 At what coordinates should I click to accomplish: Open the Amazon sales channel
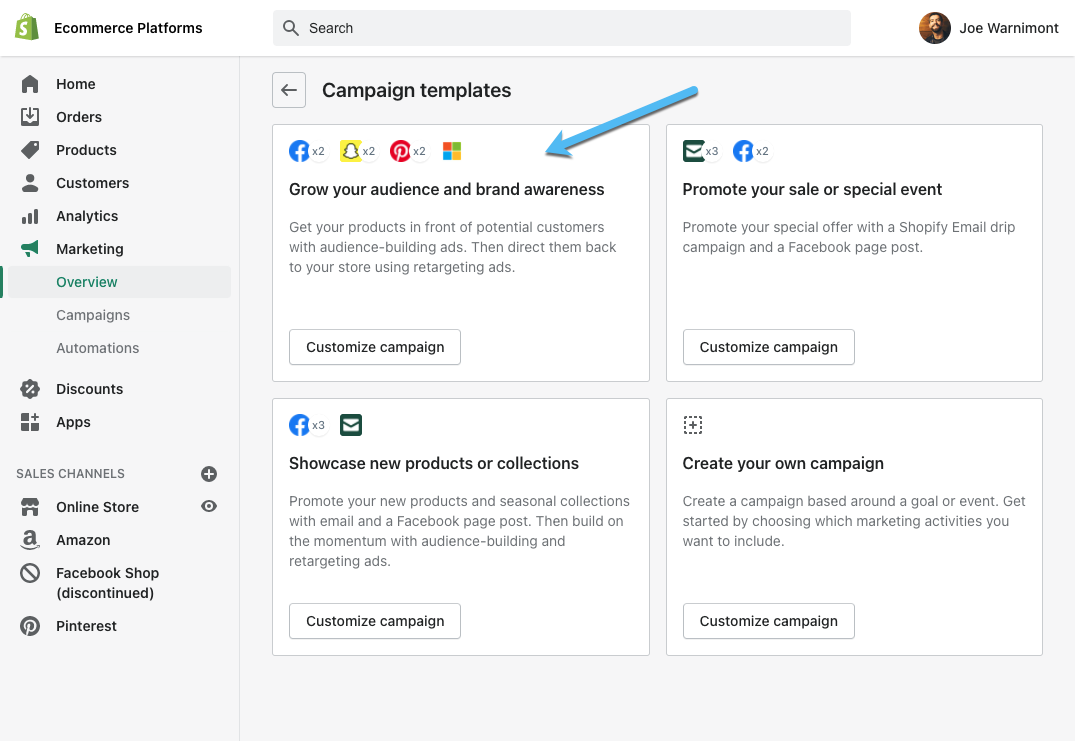coord(83,540)
